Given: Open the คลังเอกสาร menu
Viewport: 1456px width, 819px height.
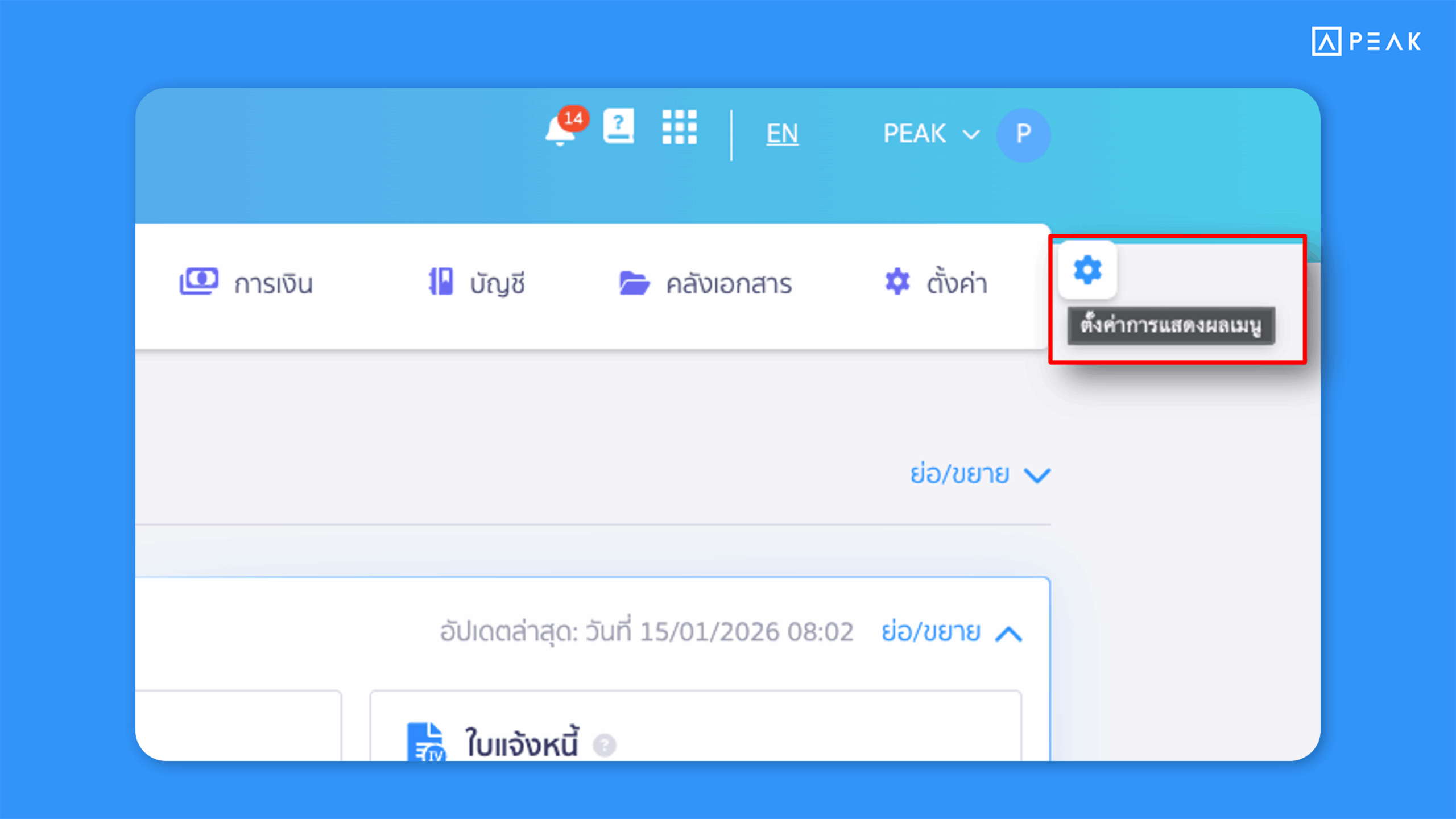Looking at the screenshot, I should tap(729, 284).
